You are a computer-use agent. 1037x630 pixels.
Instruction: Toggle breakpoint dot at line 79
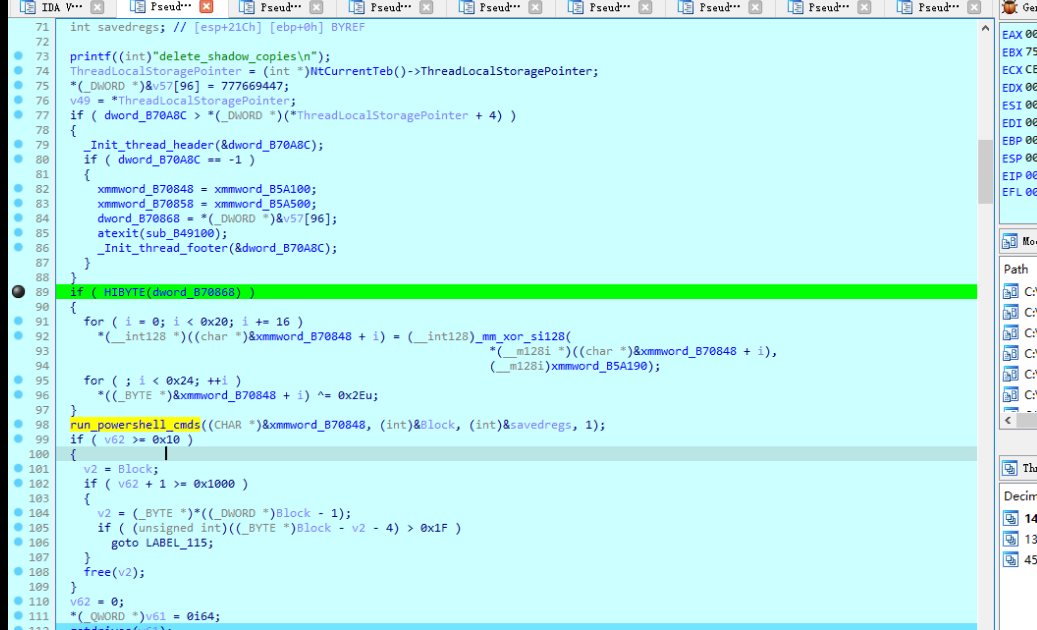(19, 144)
